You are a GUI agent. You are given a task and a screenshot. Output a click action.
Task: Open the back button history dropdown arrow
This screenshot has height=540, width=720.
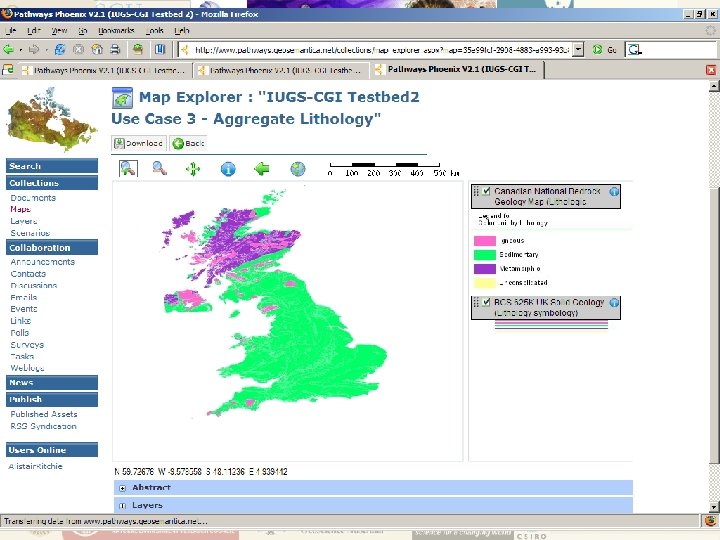[x=20, y=50]
